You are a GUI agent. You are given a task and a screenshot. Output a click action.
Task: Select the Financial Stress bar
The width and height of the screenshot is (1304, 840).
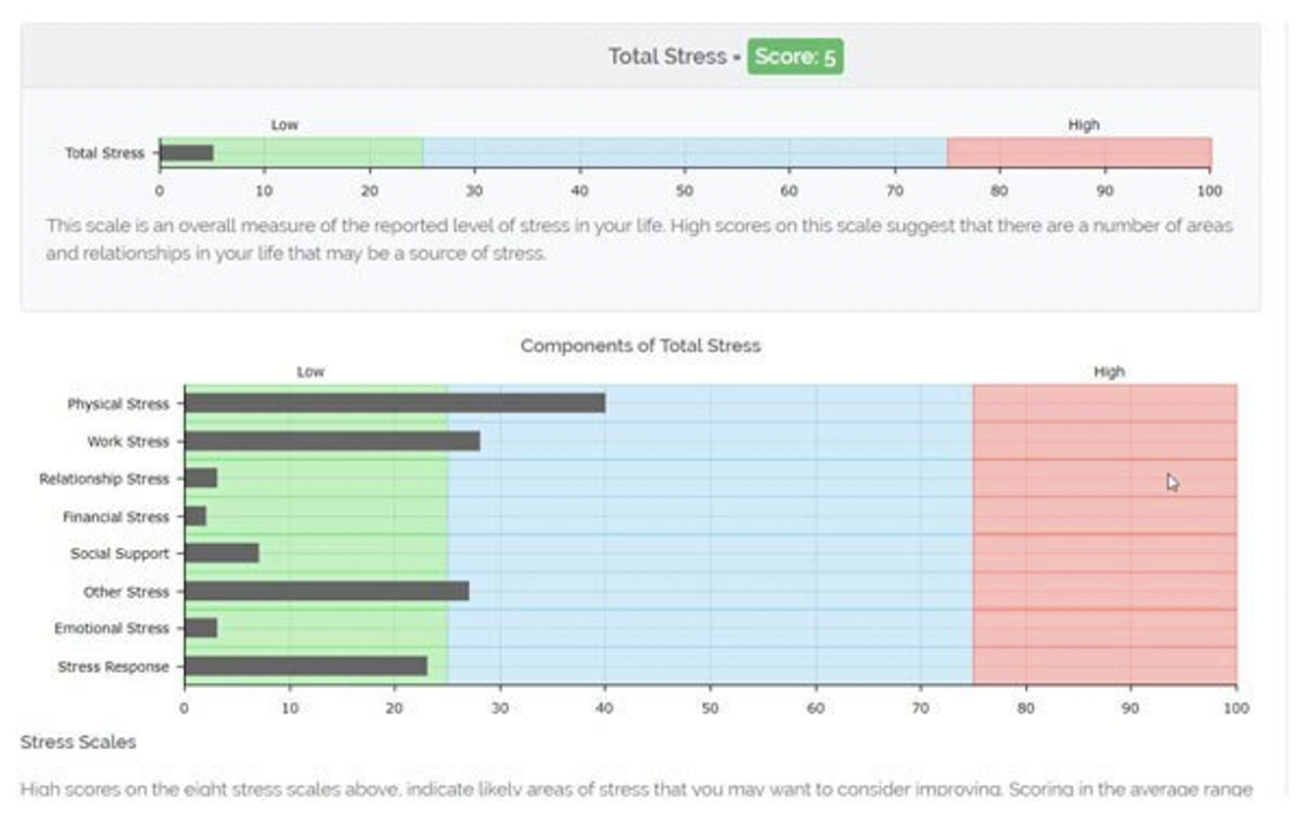click(x=196, y=515)
